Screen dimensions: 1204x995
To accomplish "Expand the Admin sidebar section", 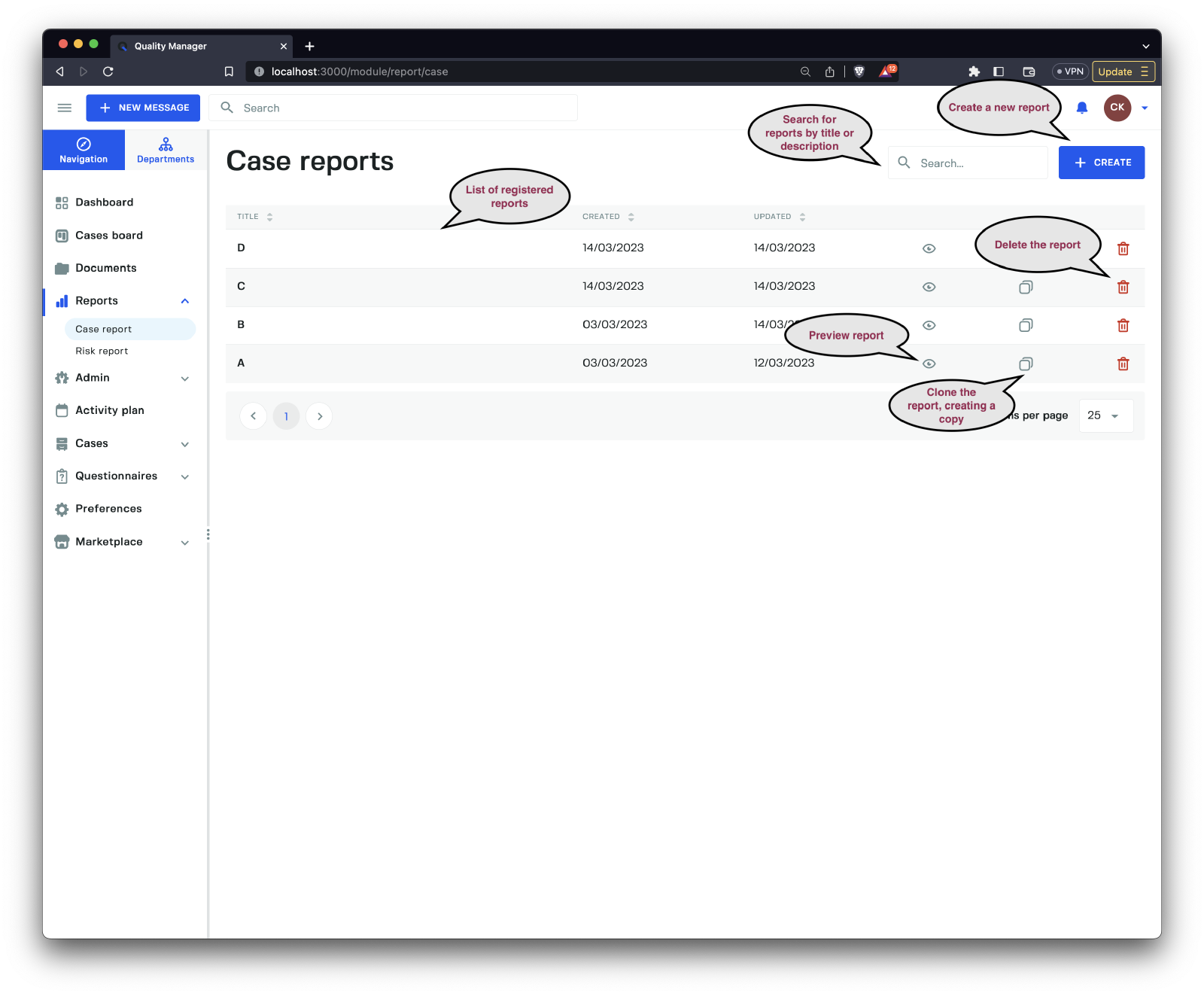I will (184, 379).
